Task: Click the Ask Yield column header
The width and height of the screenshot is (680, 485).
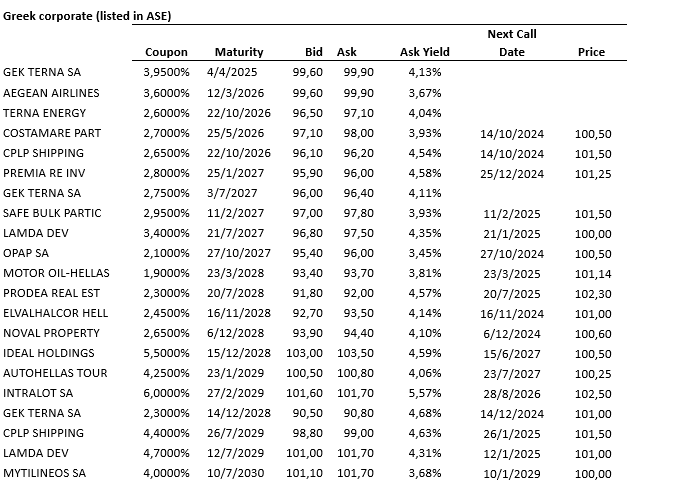Action: point(425,52)
